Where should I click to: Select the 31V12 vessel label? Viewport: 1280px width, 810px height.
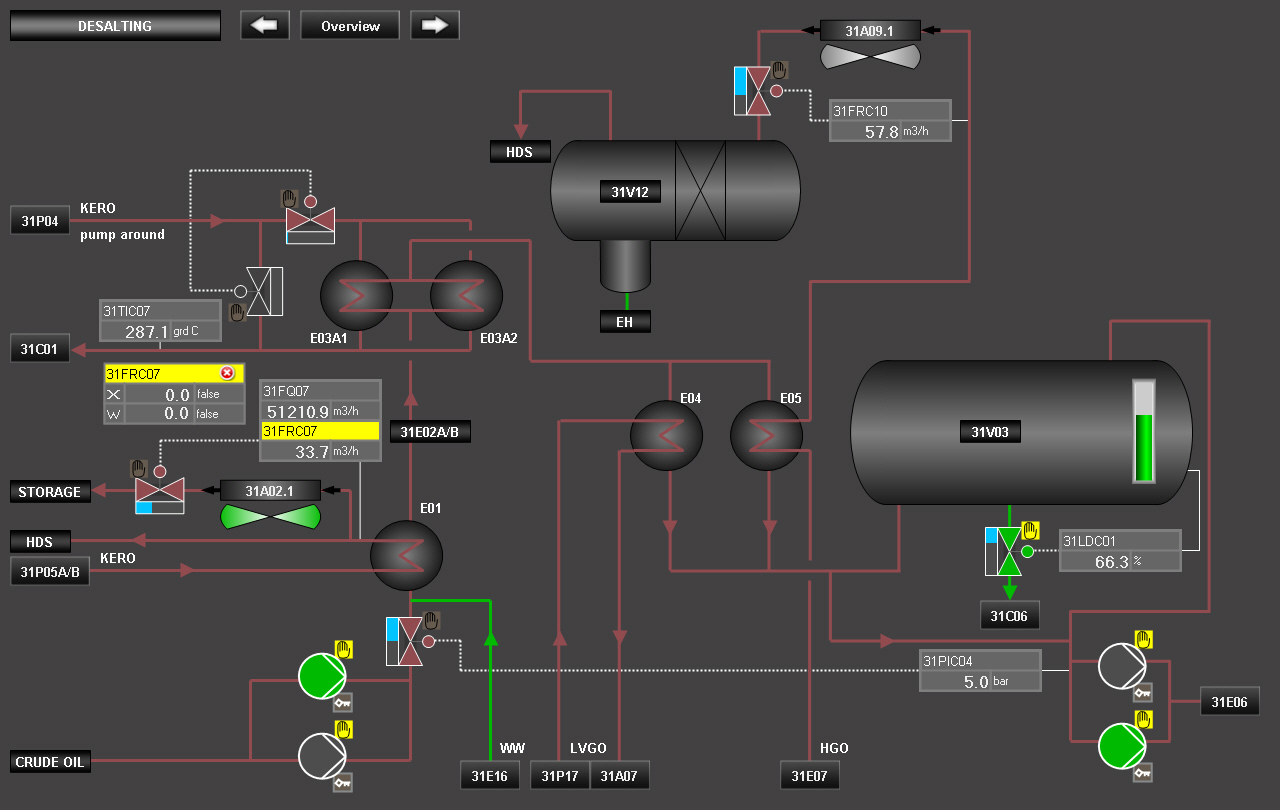630,191
